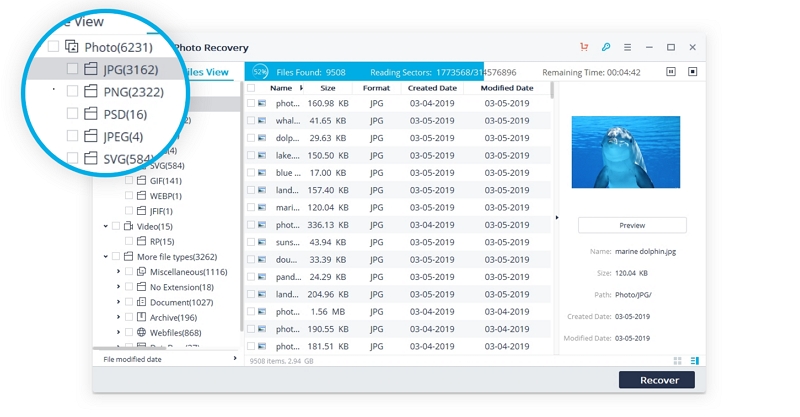
Task: Stop the scan with the stop icon
Action: tap(692, 72)
